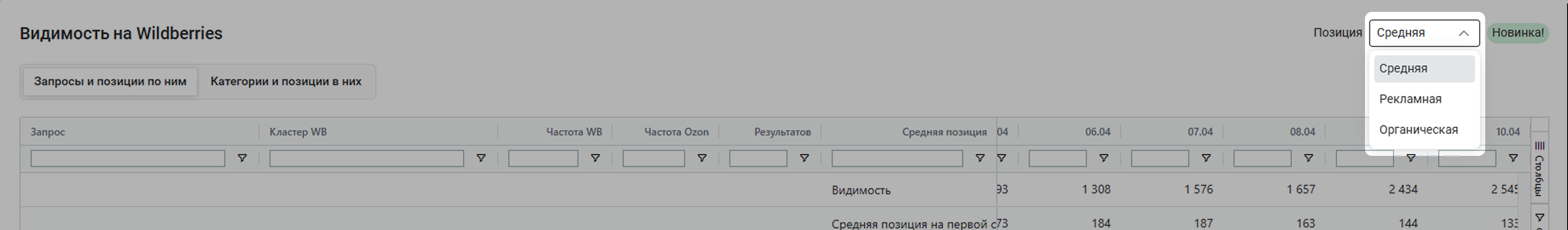Open filter icon for Средняя позиция column

980,158
